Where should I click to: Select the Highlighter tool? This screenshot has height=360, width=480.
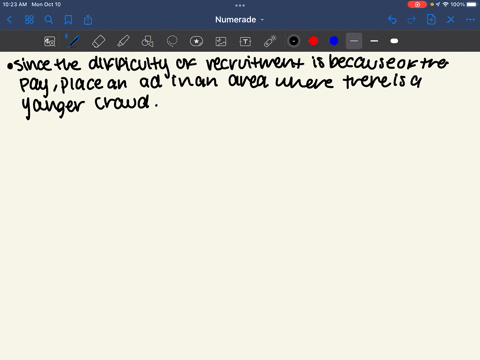tap(123, 41)
